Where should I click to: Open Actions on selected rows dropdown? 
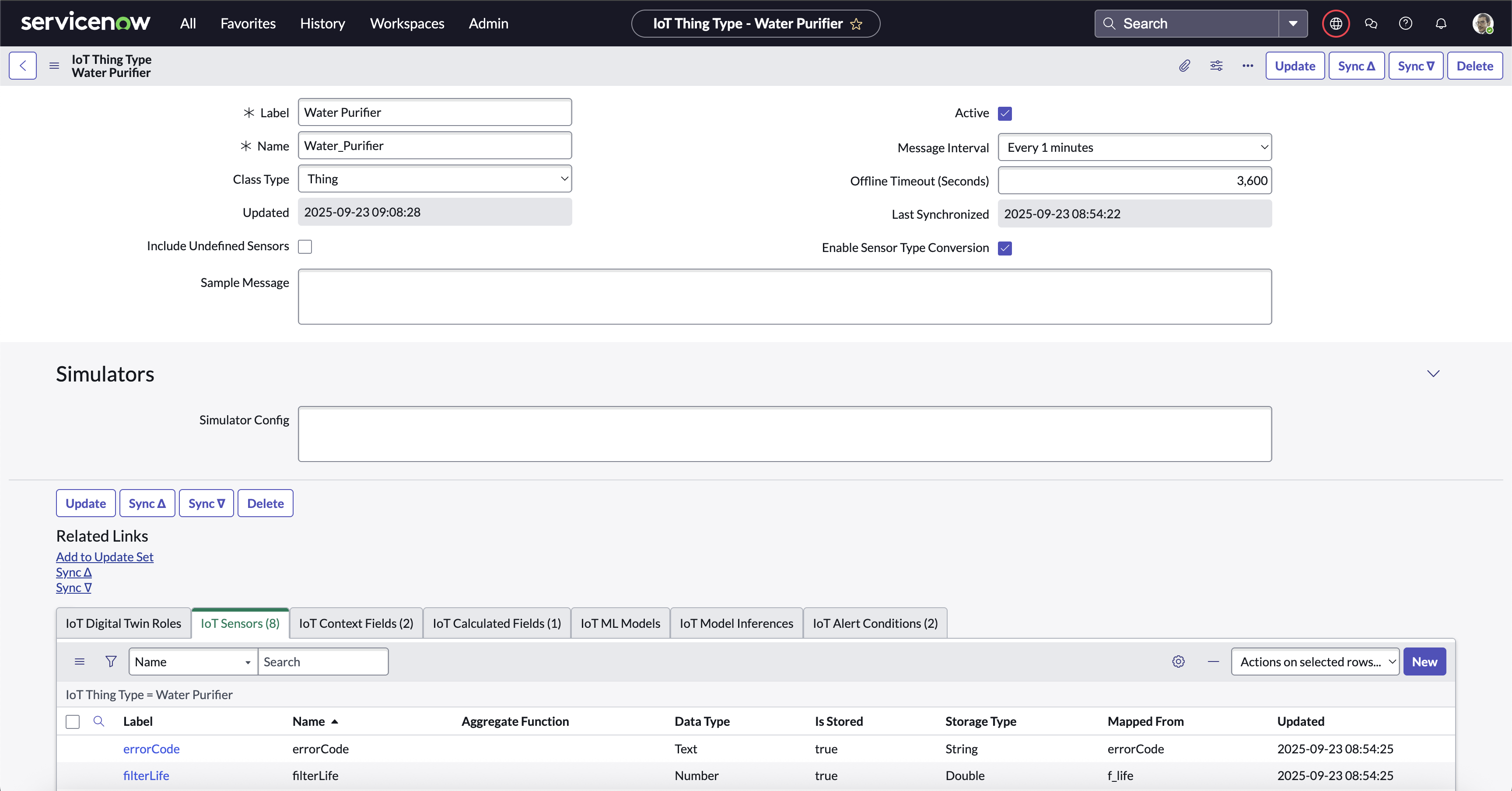1315,661
